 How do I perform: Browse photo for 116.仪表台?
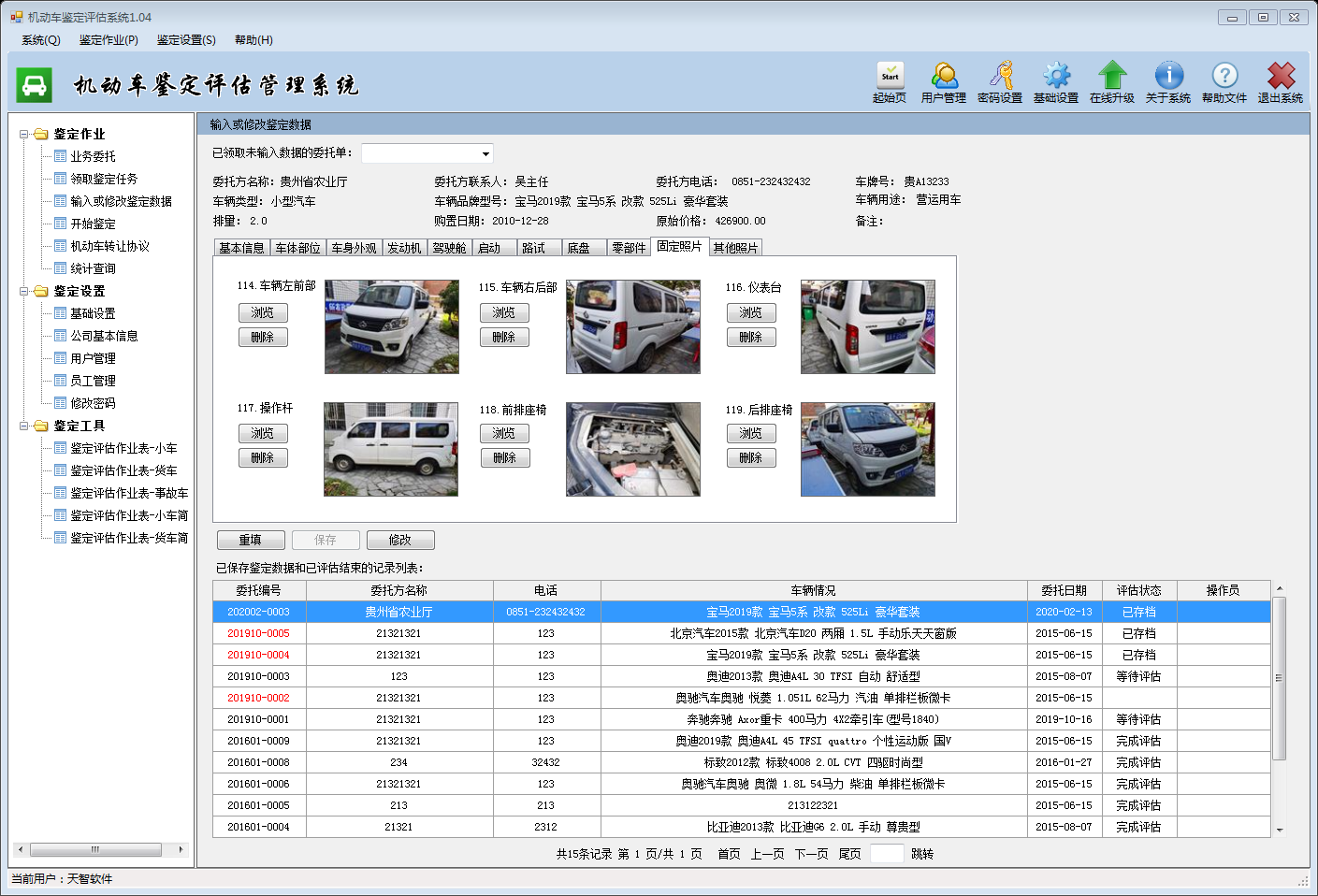pyautogui.click(x=751, y=312)
